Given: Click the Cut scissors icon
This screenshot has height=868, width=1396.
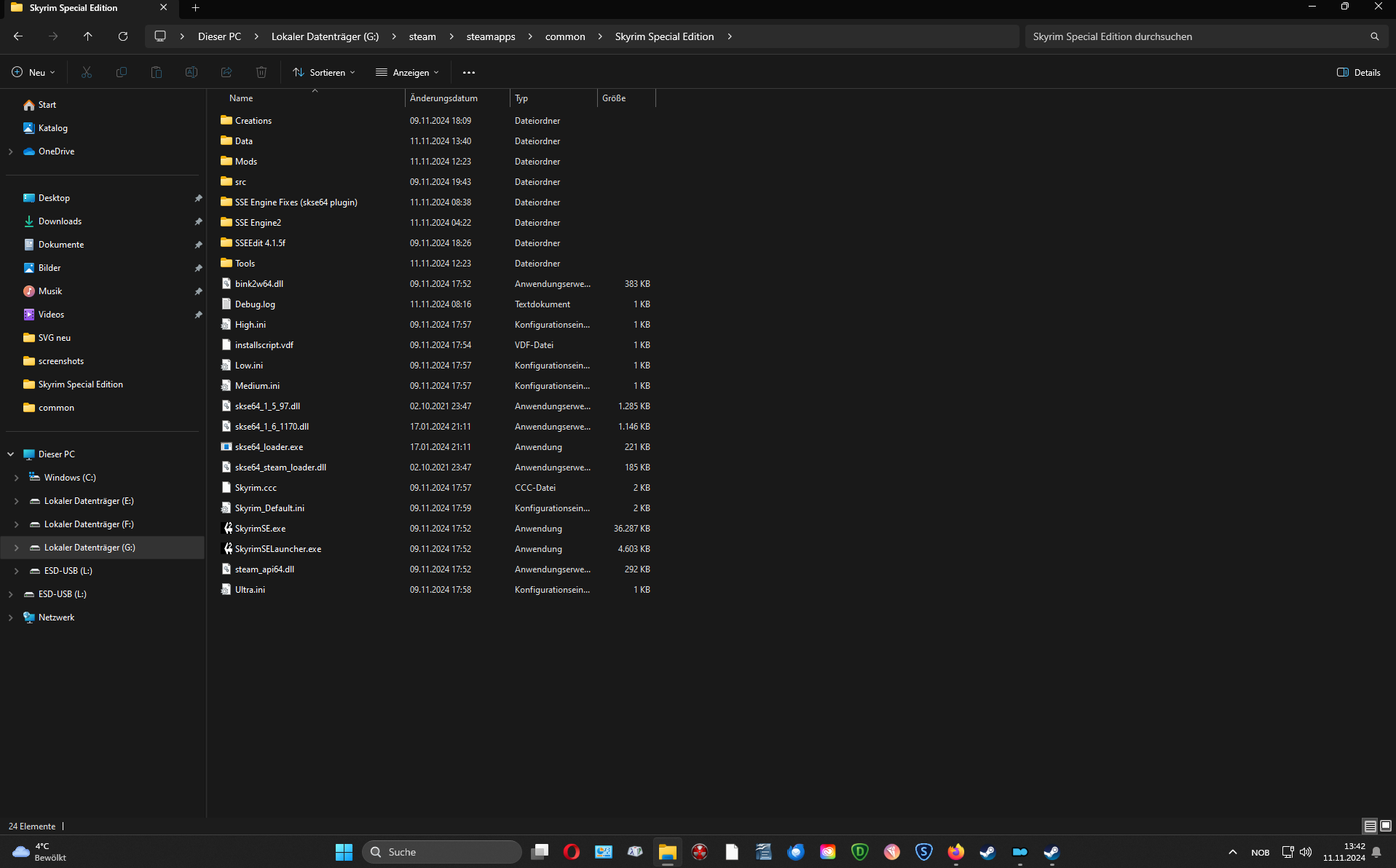Looking at the screenshot, I should (x=87, y=72).
